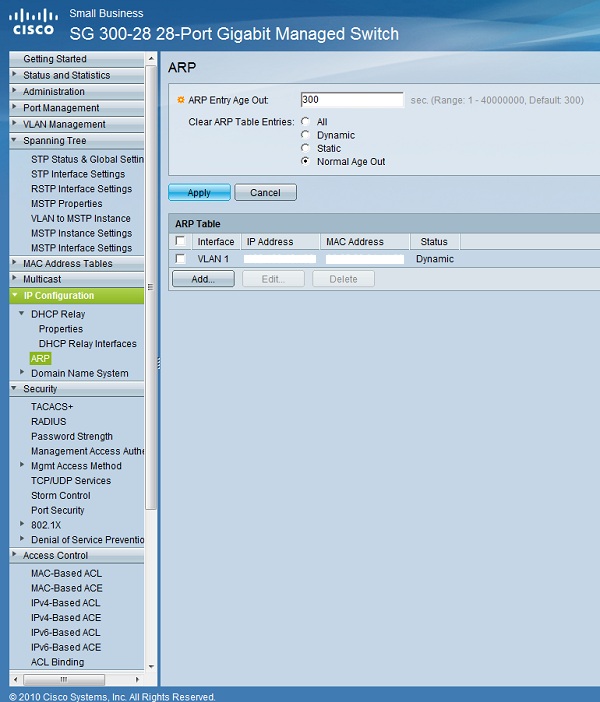Click Add... in ARP Table

[x=203, y=279]
